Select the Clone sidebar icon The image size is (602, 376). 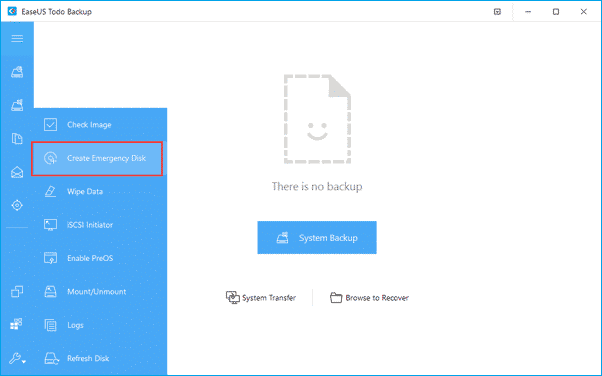17,292
